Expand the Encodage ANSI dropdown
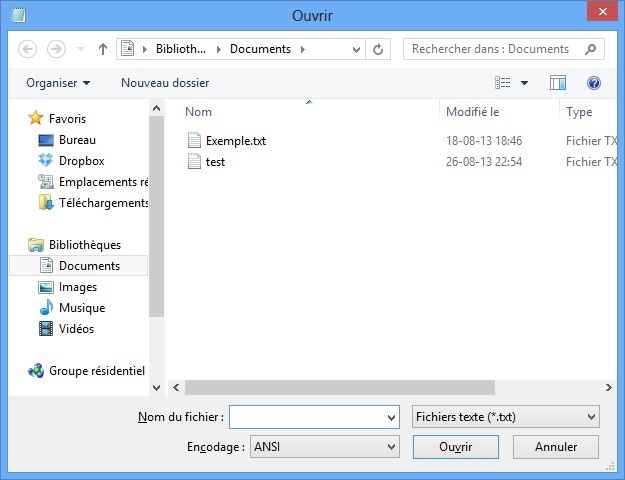 point(391,447)
